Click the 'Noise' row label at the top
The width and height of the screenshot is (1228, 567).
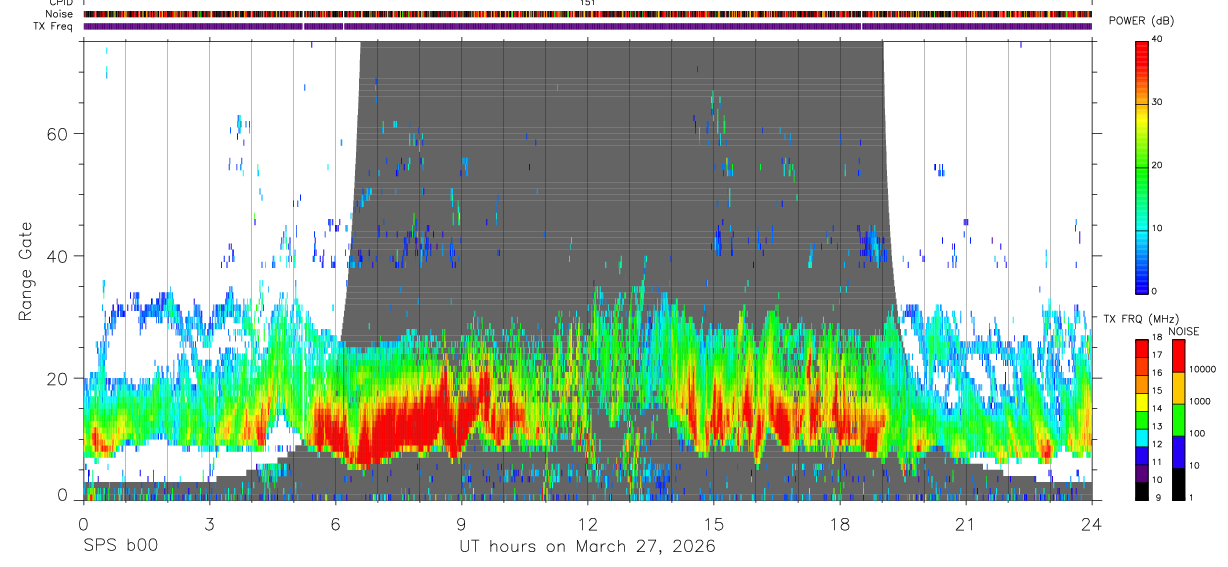tap(58, 14)
